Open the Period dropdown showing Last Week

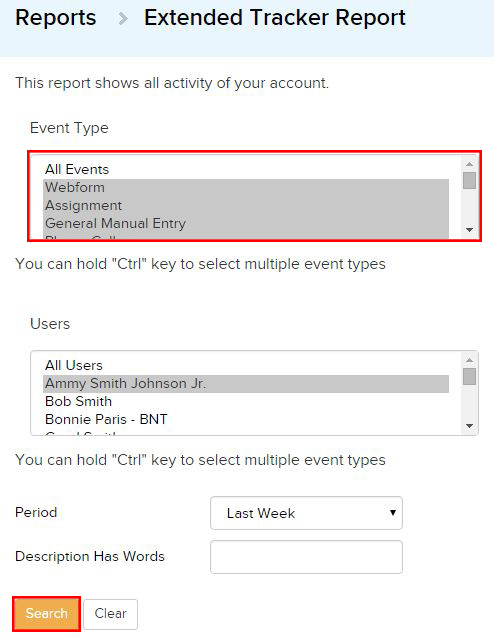pyautogui.click(x=306, y=513)
